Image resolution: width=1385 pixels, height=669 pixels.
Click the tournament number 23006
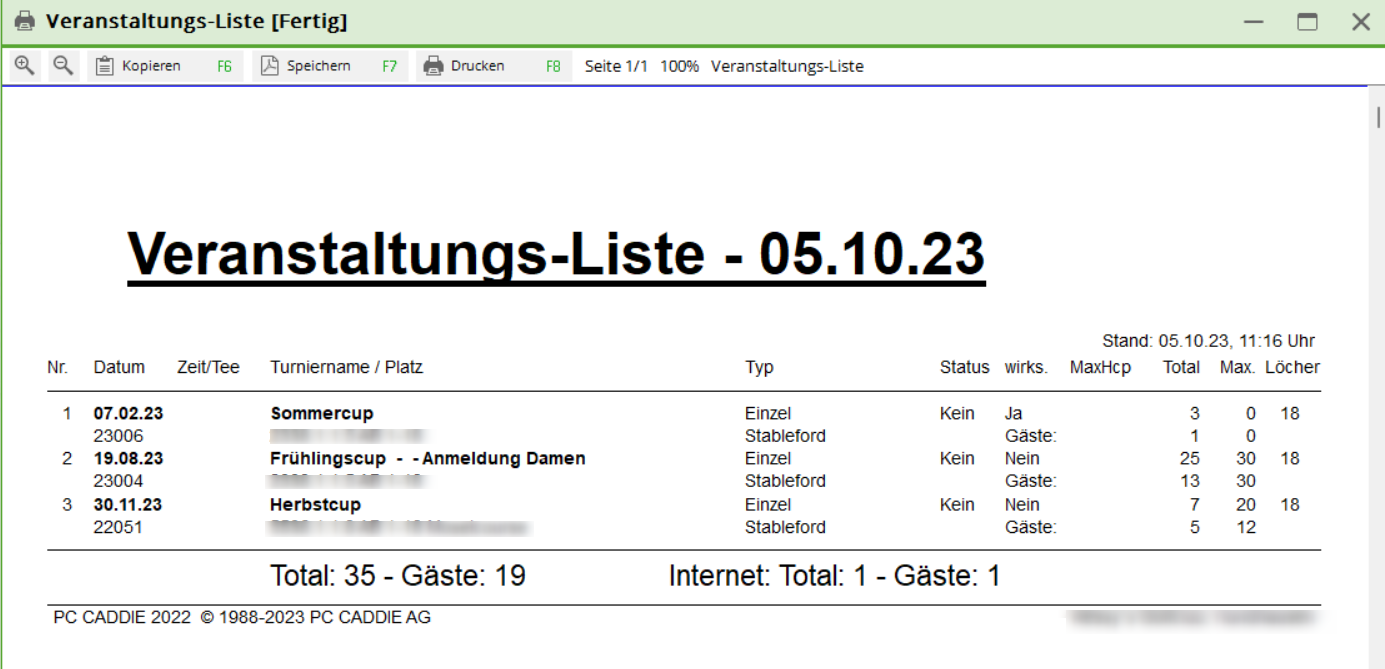[x=118, y=436]
